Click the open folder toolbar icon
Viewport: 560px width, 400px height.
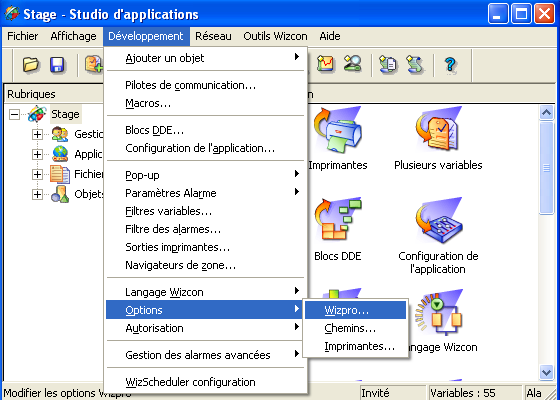(x=31, y=65)
